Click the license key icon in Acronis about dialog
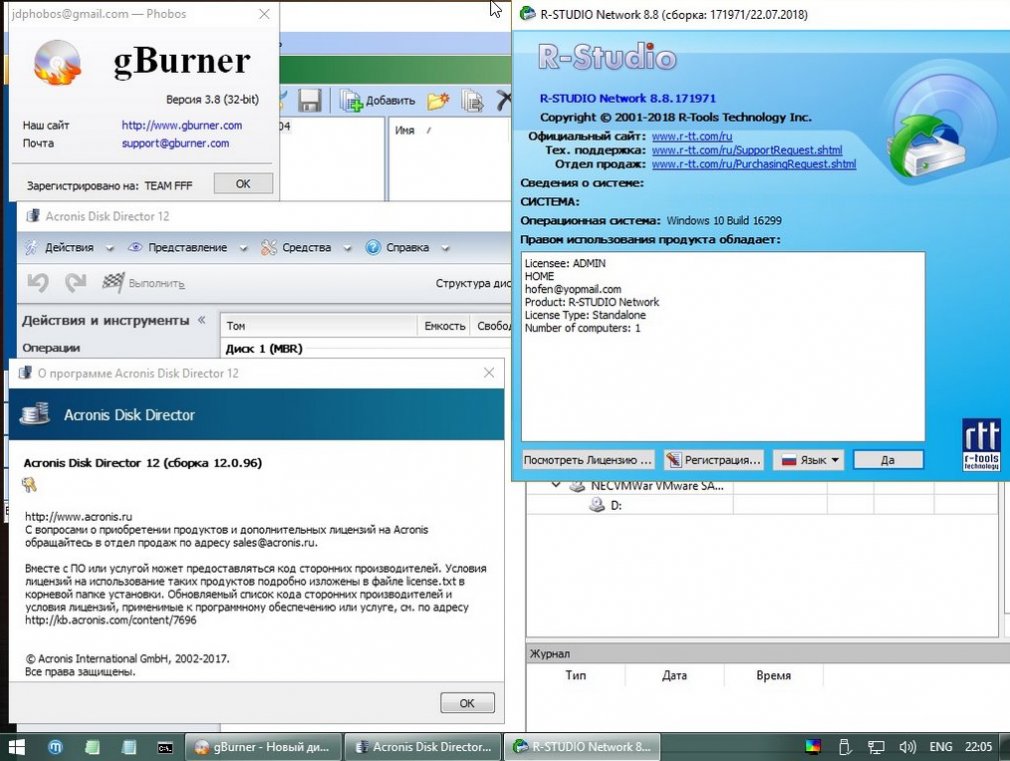 click(29, 485)
